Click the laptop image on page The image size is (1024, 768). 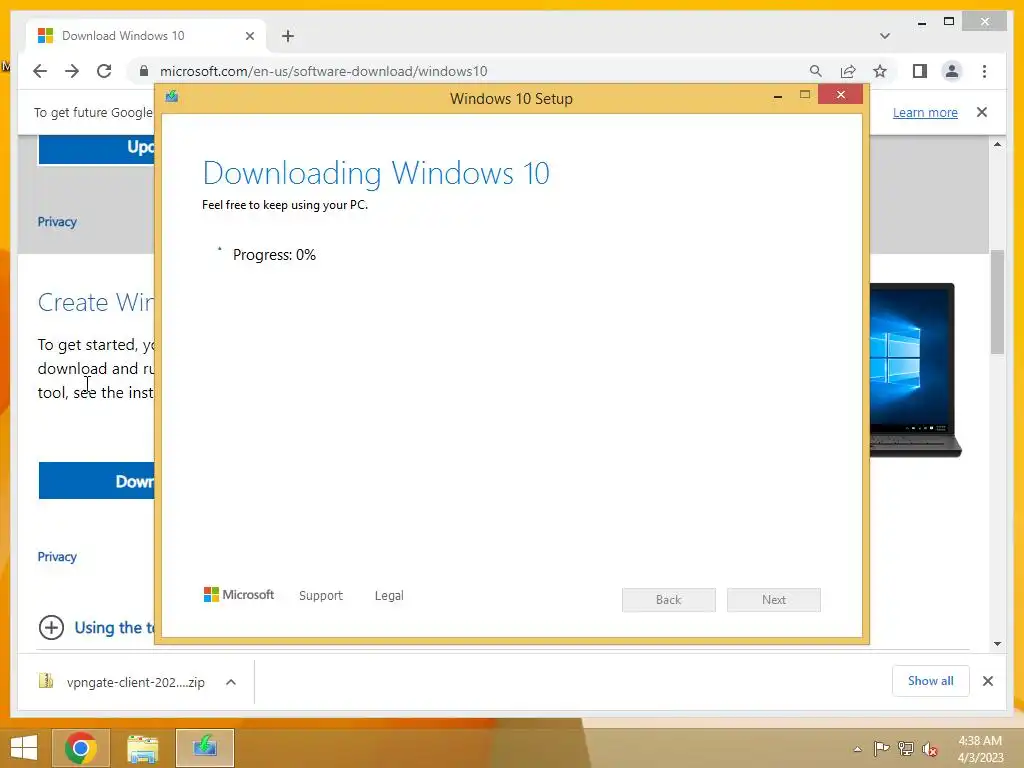coord(915,370)
